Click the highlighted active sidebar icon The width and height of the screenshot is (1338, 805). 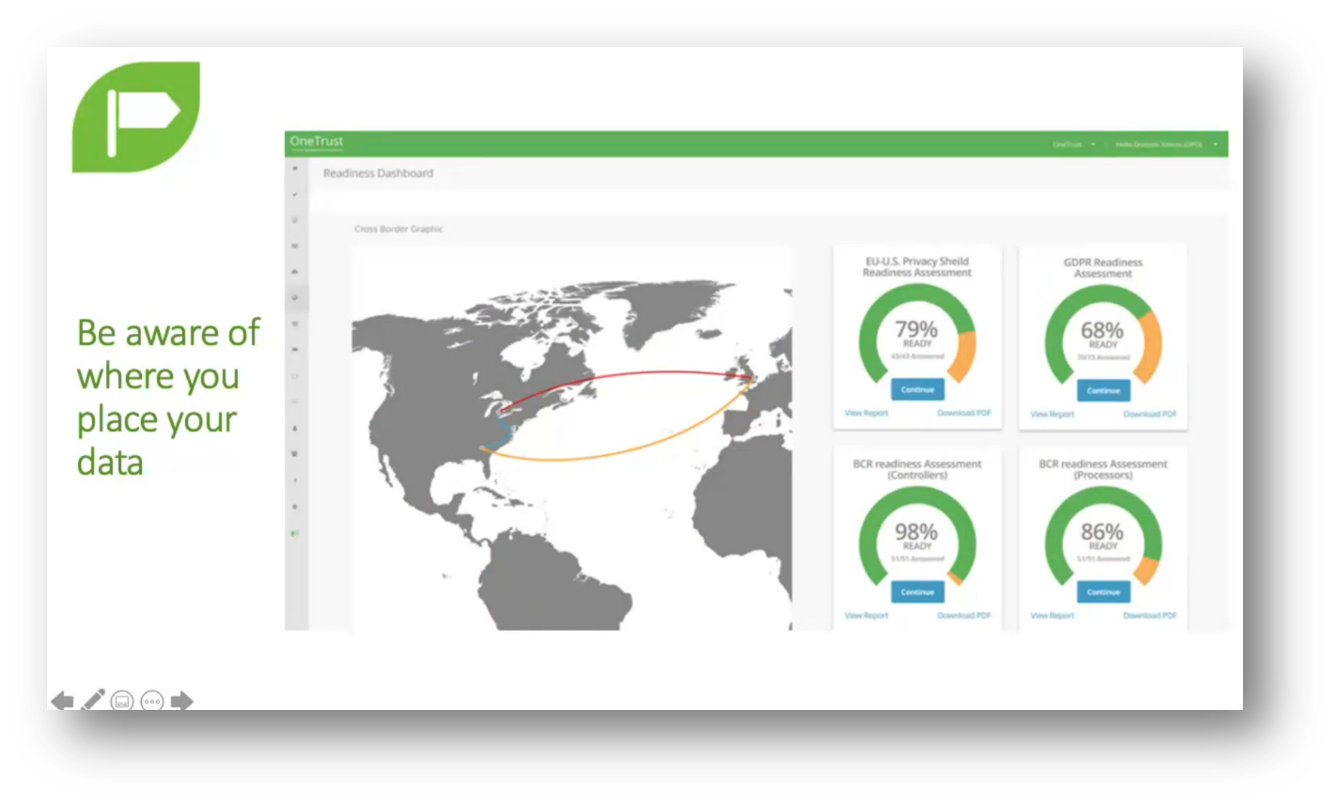click(x=295, y=297)
